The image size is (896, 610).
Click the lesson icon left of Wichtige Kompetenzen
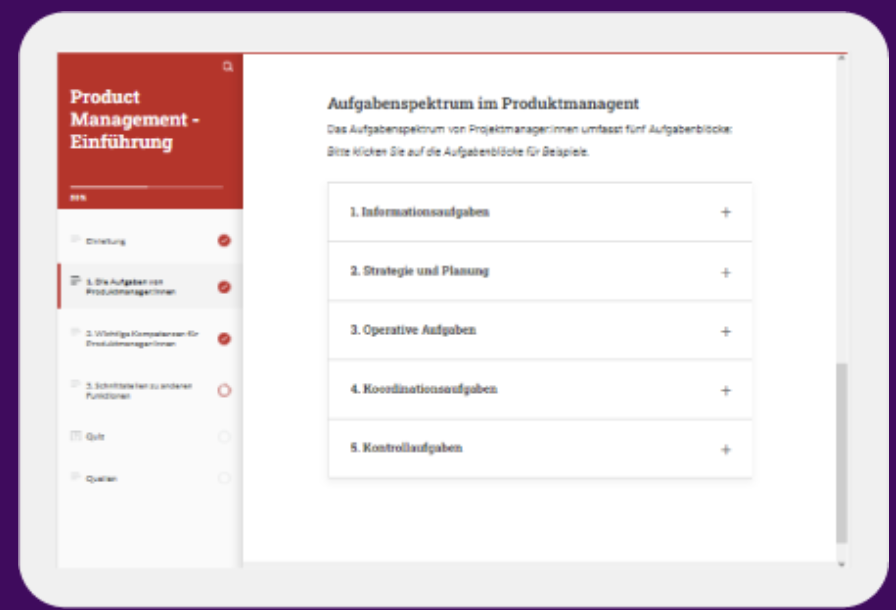[75, 332]
